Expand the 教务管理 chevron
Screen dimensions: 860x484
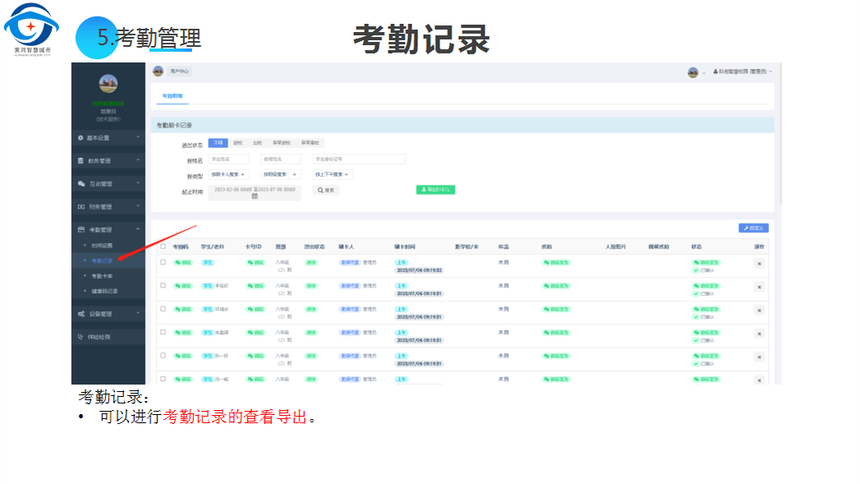tap(138, 160)
